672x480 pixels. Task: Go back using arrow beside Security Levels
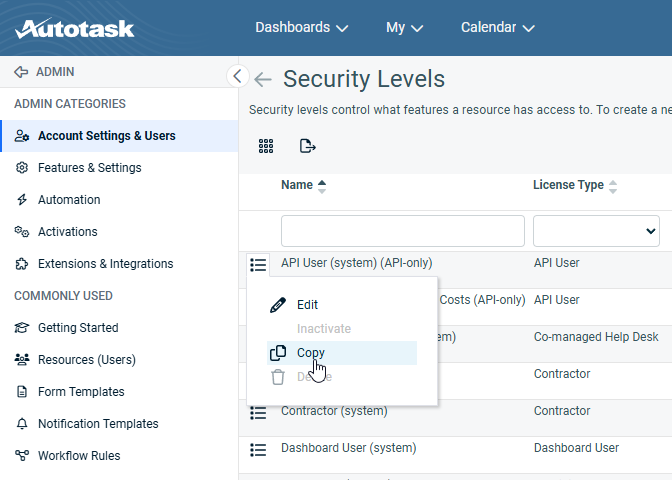coord(263,79)
